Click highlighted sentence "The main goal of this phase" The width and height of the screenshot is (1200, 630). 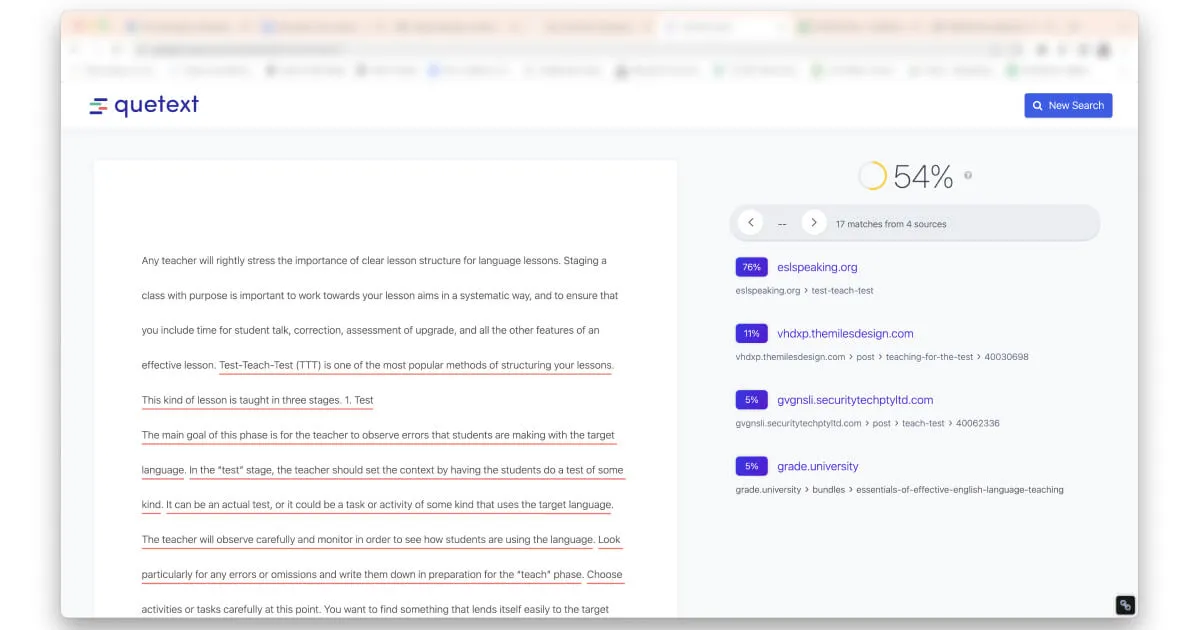[378, 435]
